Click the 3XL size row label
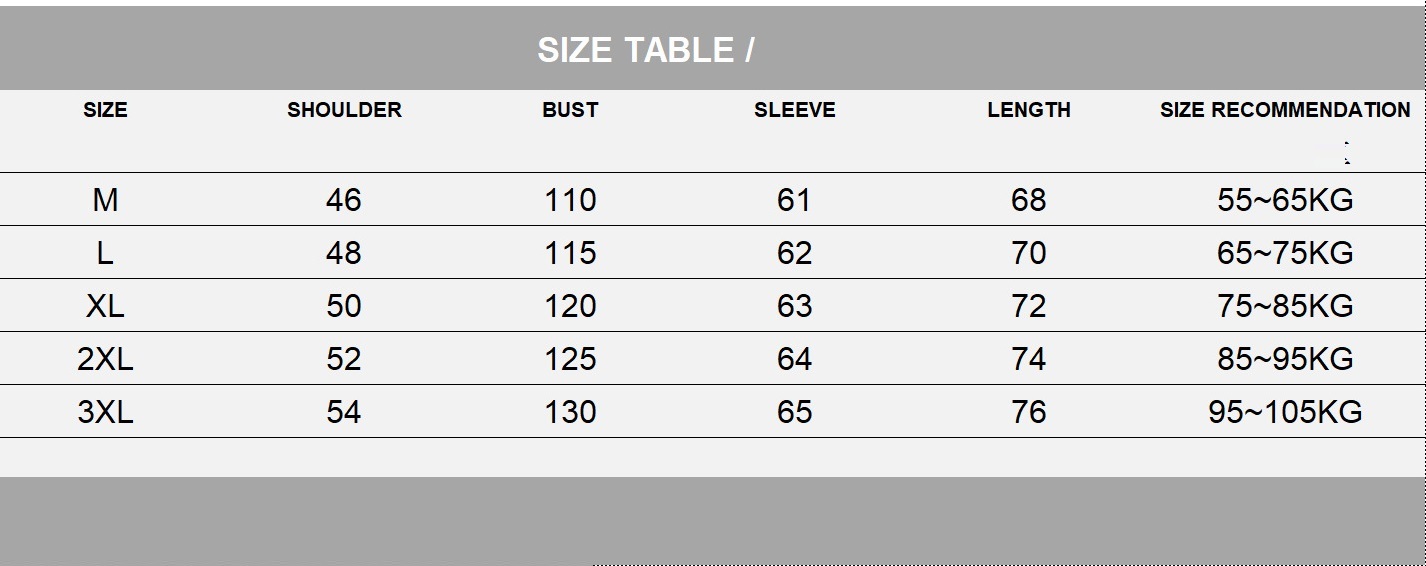Image resolution: width=1426 pixels, height=566 pixels. pos(105,412)
